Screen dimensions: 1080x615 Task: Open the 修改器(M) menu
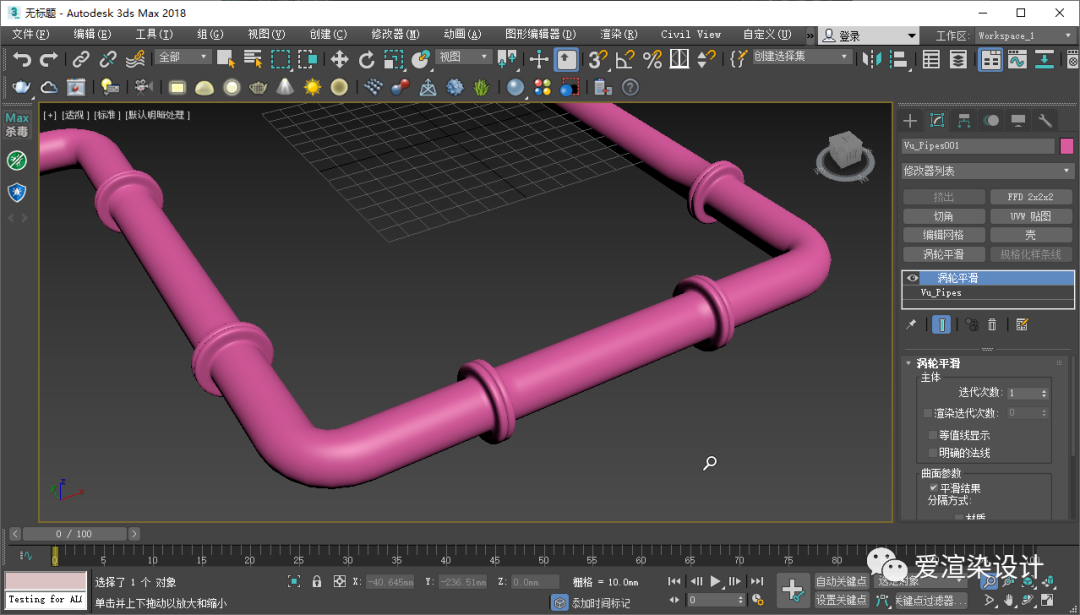(395, 34)
